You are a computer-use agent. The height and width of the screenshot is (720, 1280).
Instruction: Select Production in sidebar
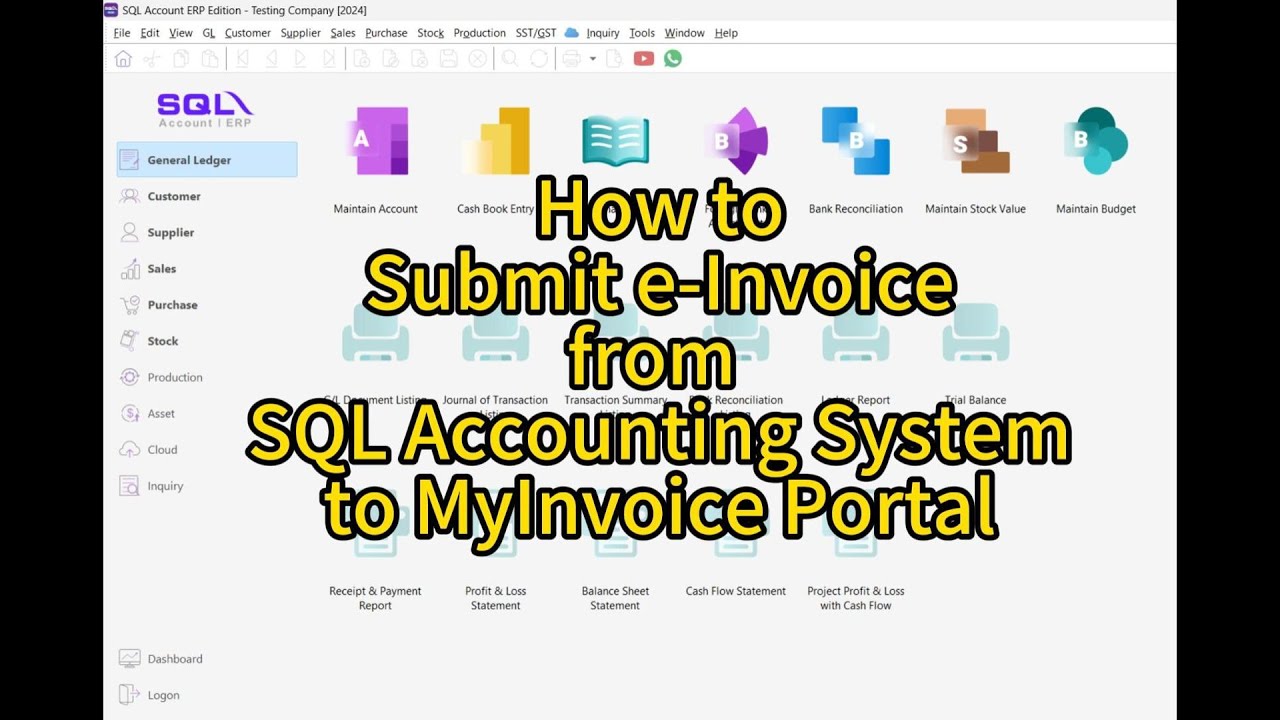tap(175, 377)
